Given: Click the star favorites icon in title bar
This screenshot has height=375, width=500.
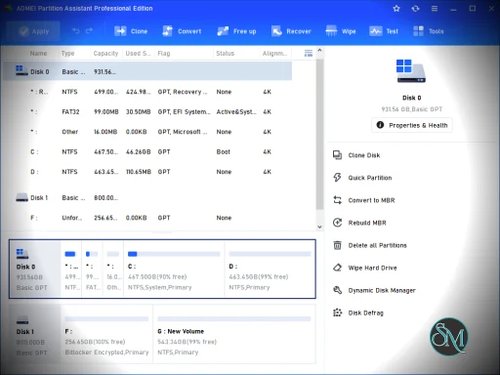Looking at the screenshot, I should click(x=396, y=8).
